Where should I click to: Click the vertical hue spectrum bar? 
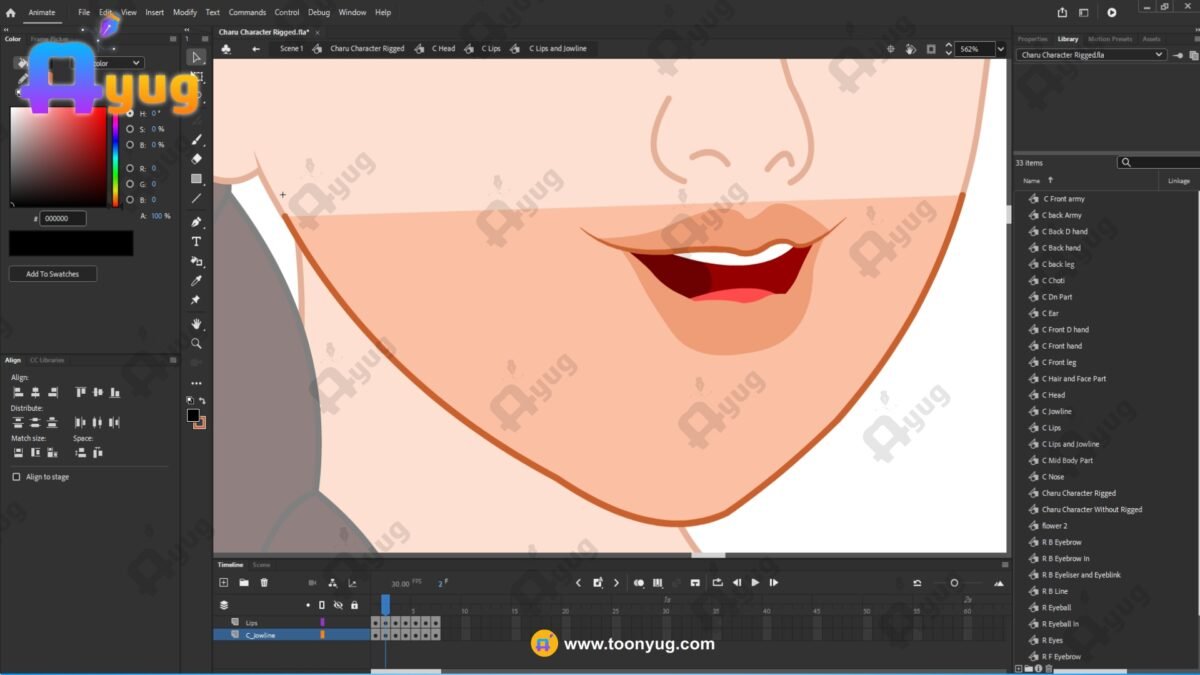[x=115, y=157]
